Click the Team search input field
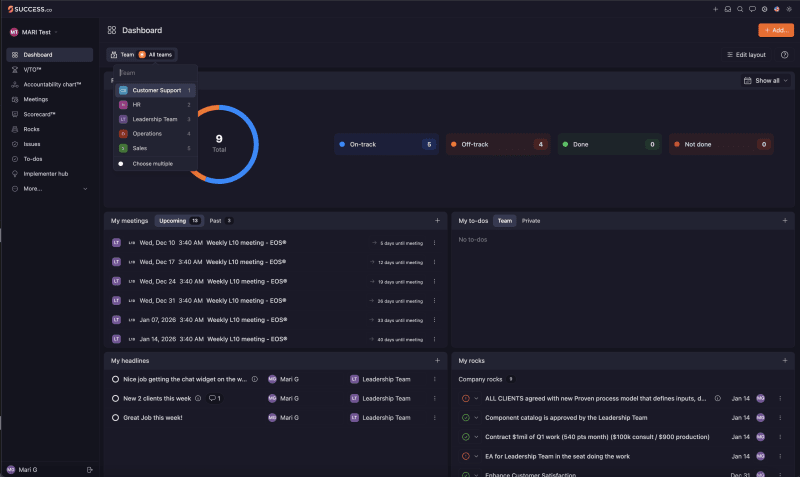The height and width of the screenshot is (477, 800). [155, 73]
